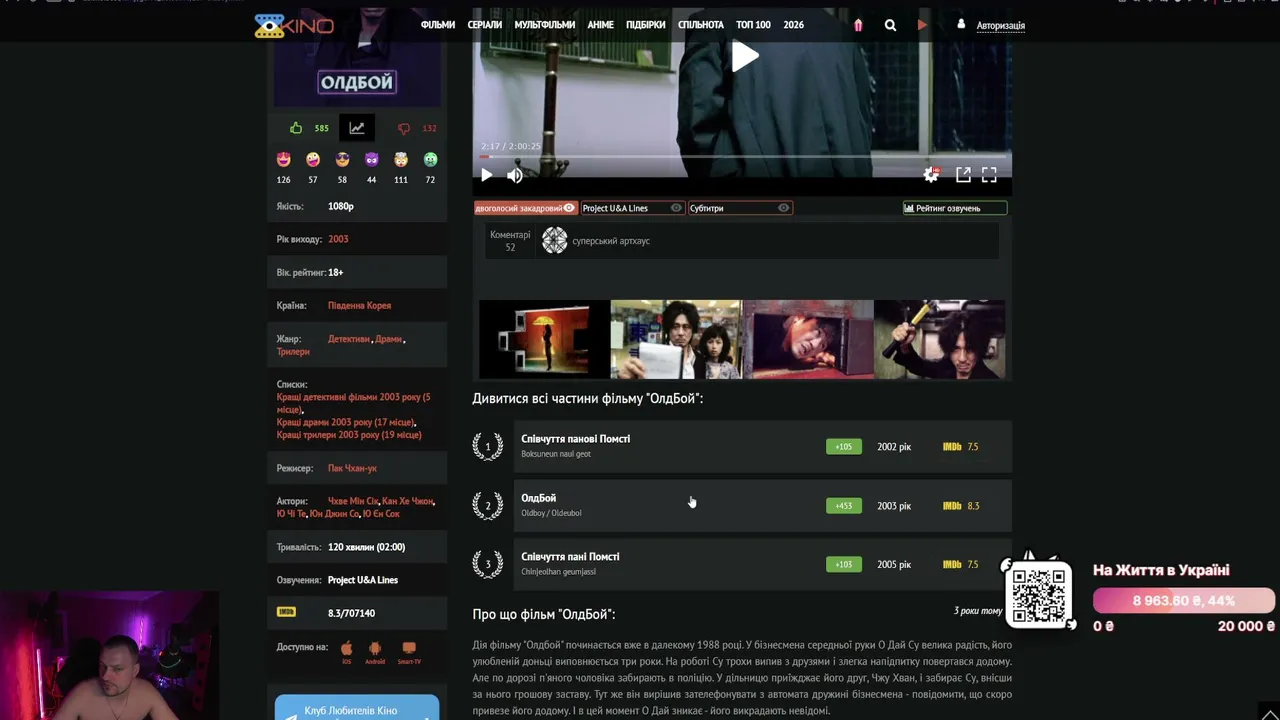1280x720 pixels.
Task: Open the 'Південна Корея' country link
Action: 359,305
